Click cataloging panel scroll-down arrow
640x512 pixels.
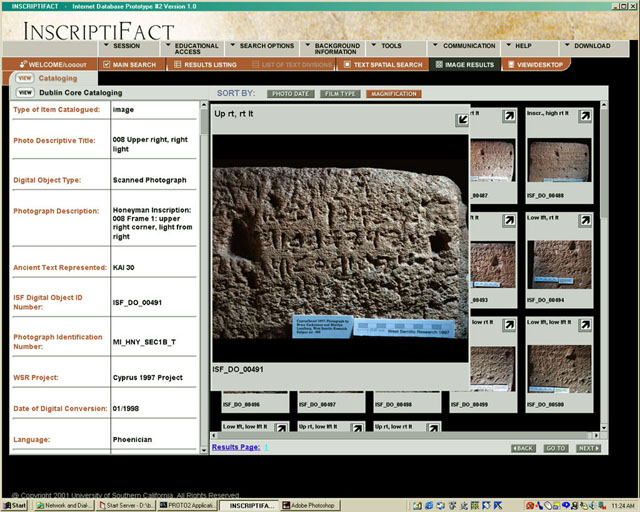(x=204, y=450)
